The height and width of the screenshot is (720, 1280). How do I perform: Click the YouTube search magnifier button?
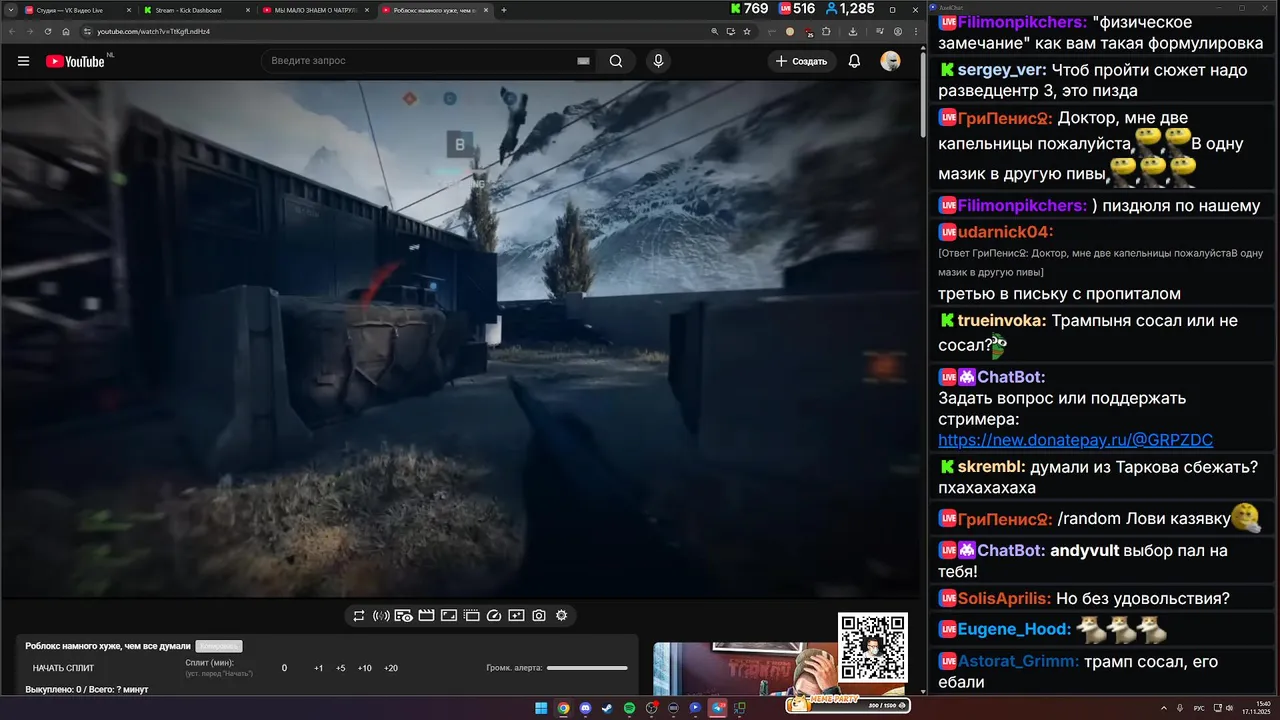point(617,61)
